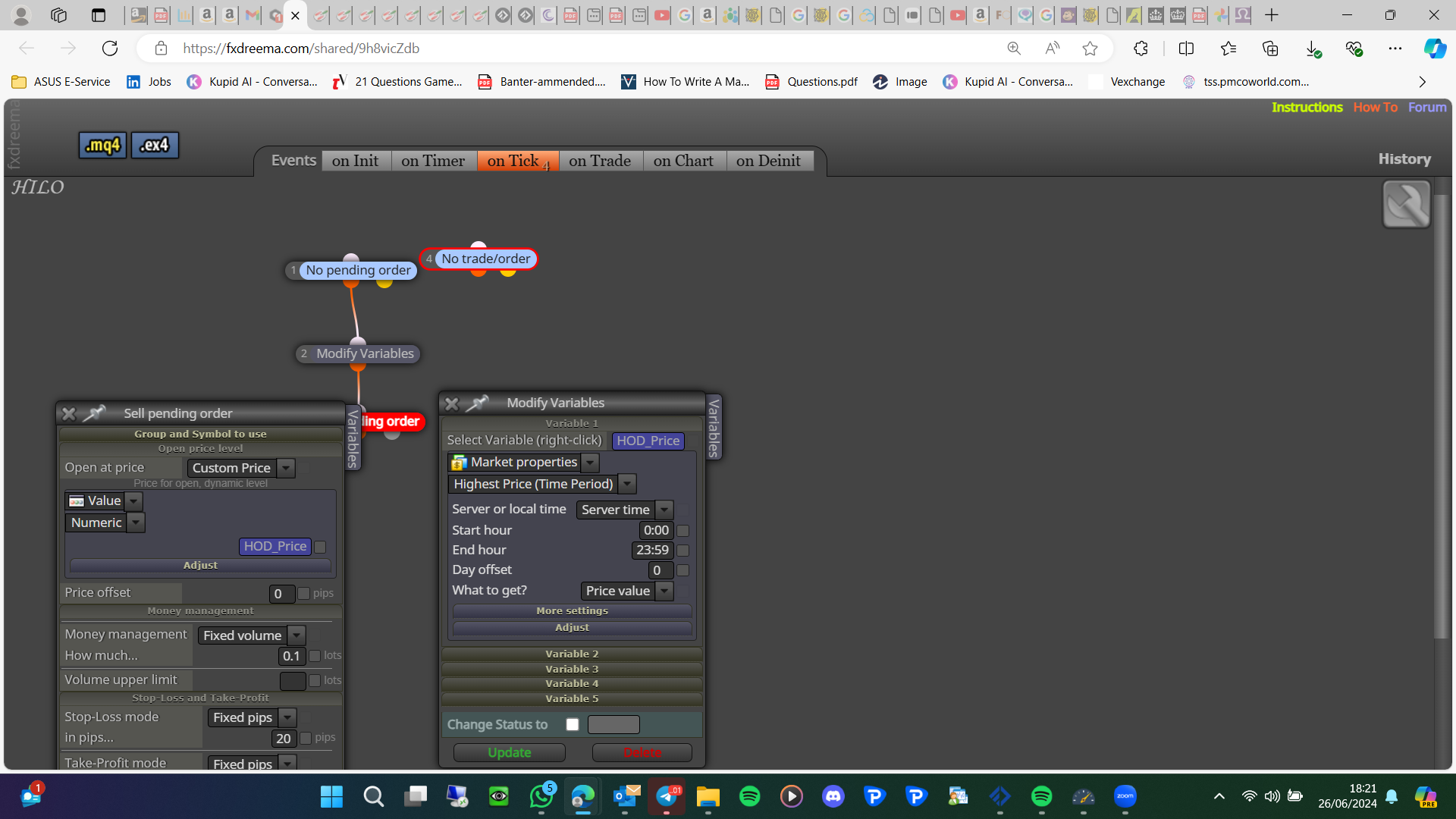Toggle the Change Status to checkbox
The image size is (1456, 819).
[573, 724]
